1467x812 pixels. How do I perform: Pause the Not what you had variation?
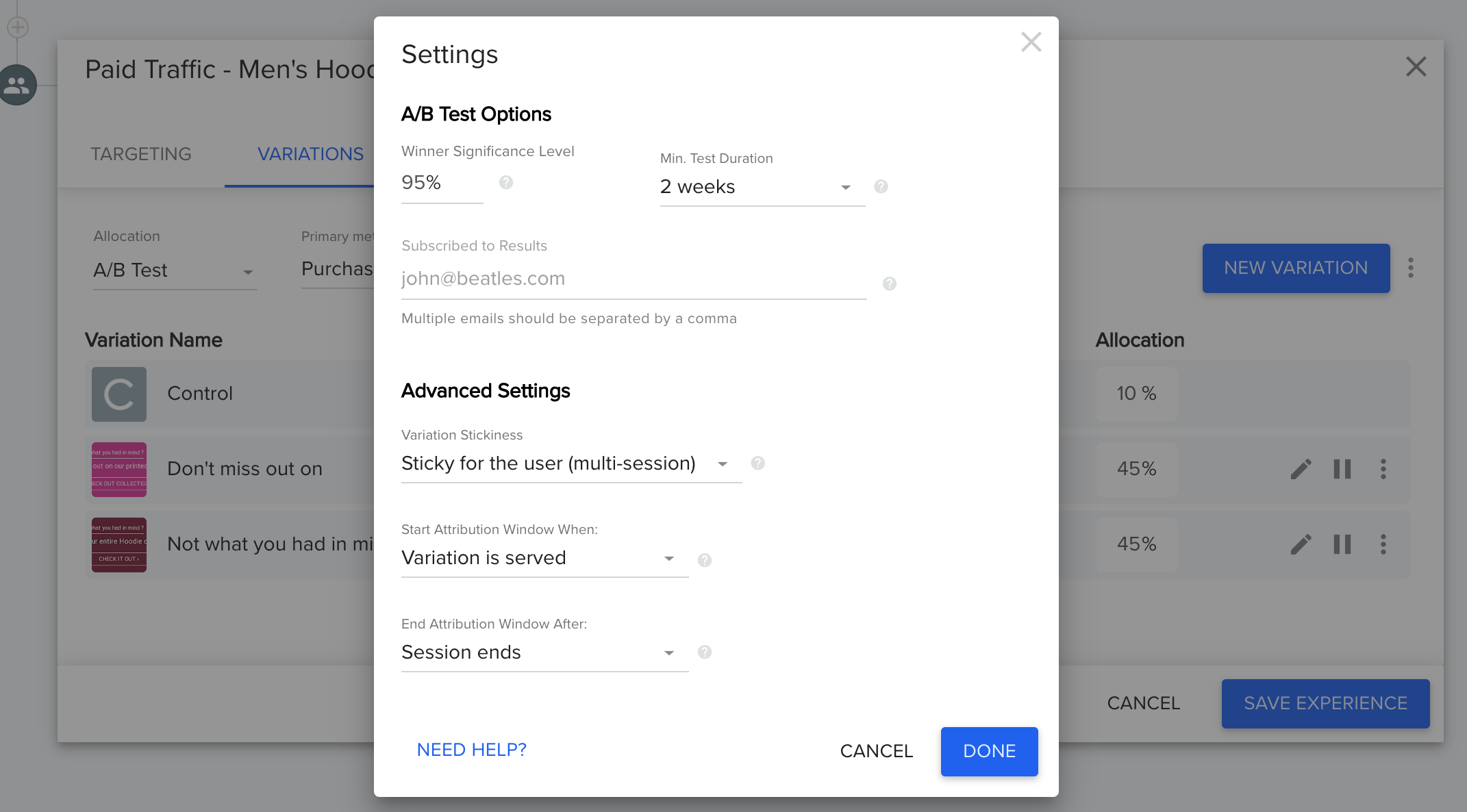pyautogui.click(x=1342, y=544)
